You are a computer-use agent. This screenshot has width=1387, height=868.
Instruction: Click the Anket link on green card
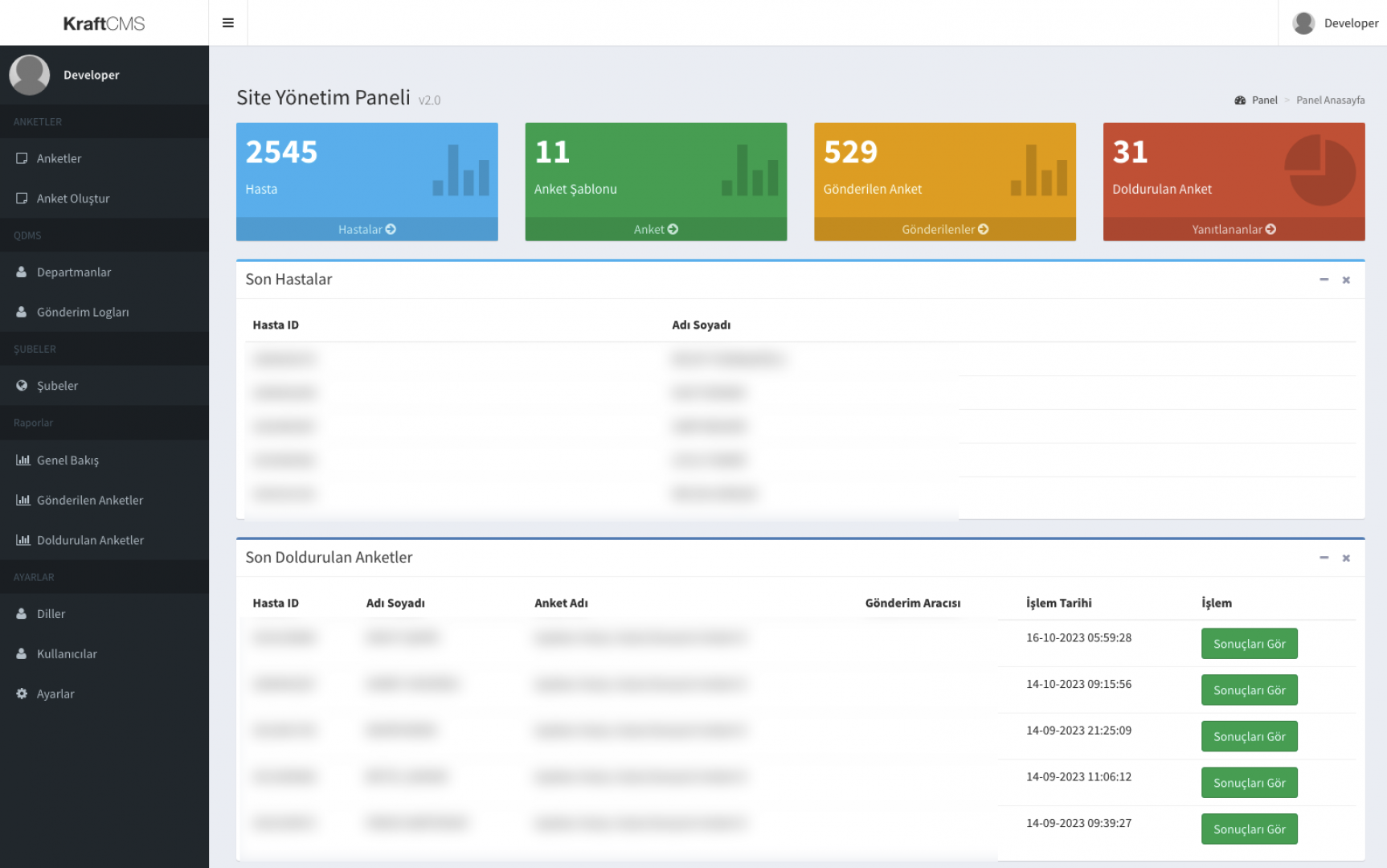[x=656, y=229]
